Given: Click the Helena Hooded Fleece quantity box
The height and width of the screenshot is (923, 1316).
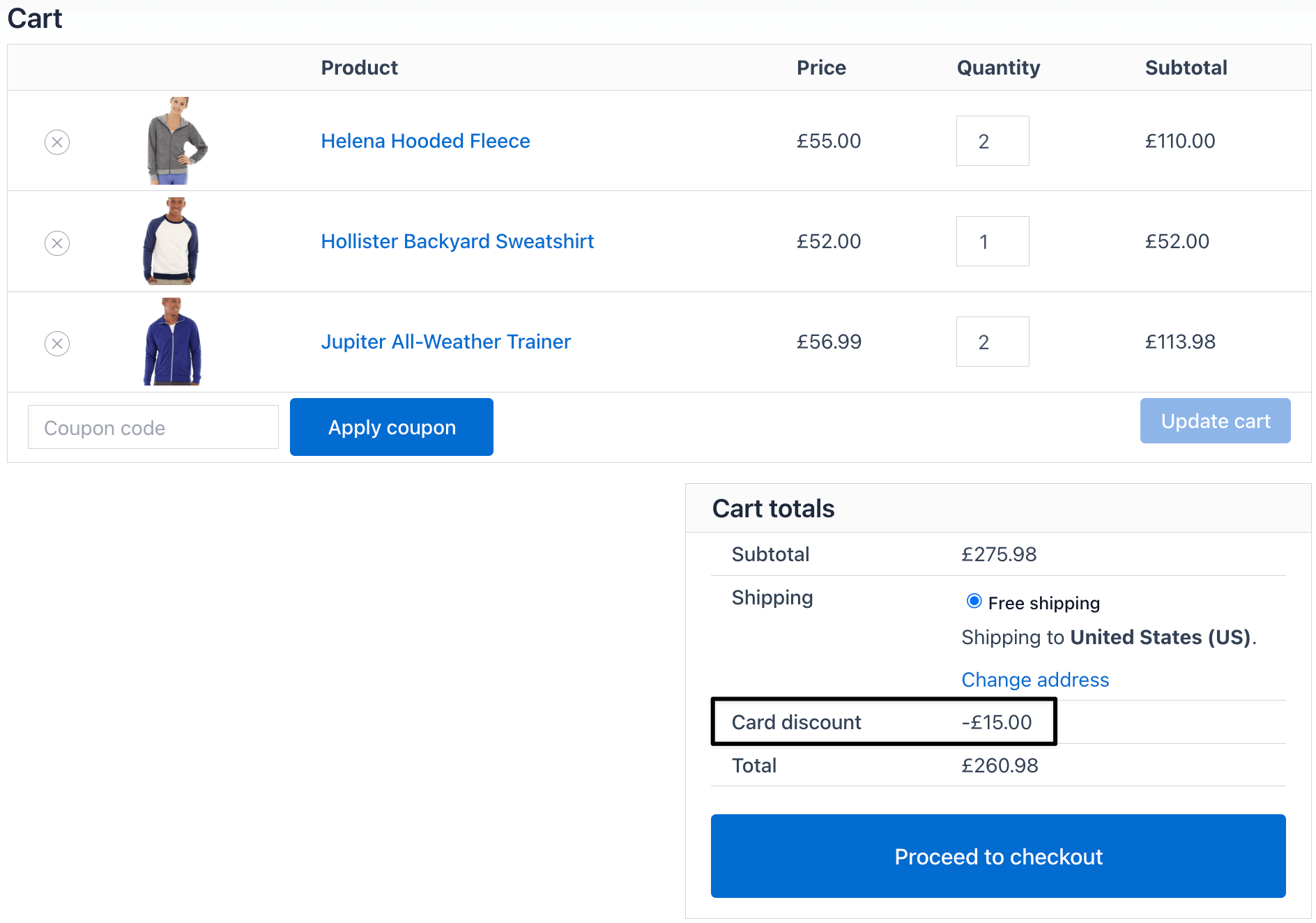Looking at the screenshot, I should click(992, 141).
